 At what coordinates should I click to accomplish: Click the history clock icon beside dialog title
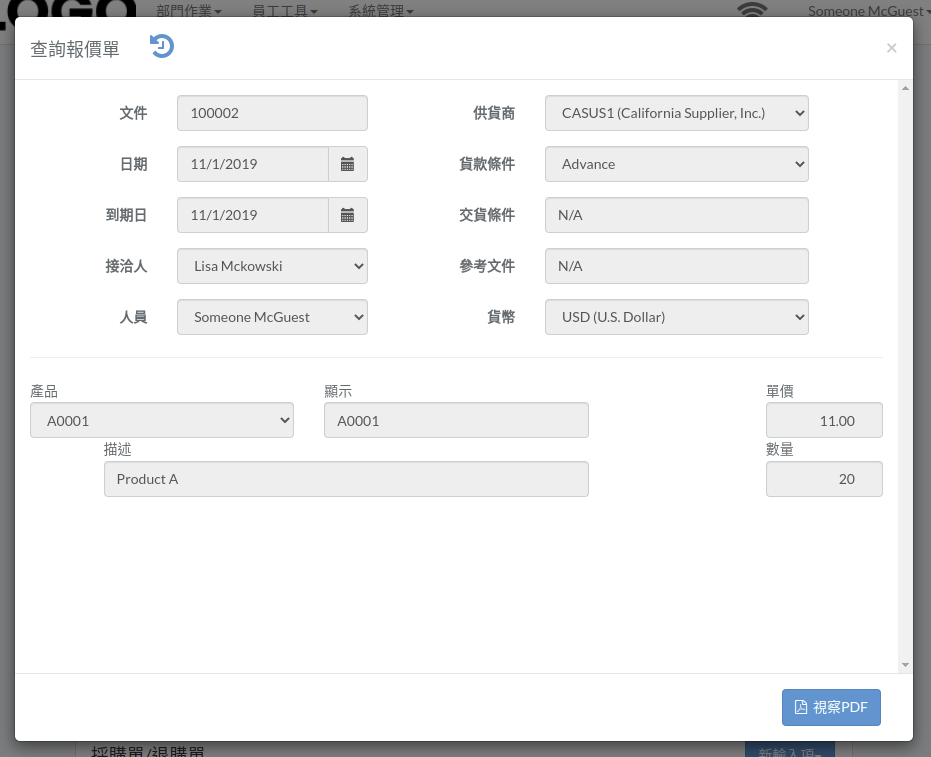coord(162,46)
